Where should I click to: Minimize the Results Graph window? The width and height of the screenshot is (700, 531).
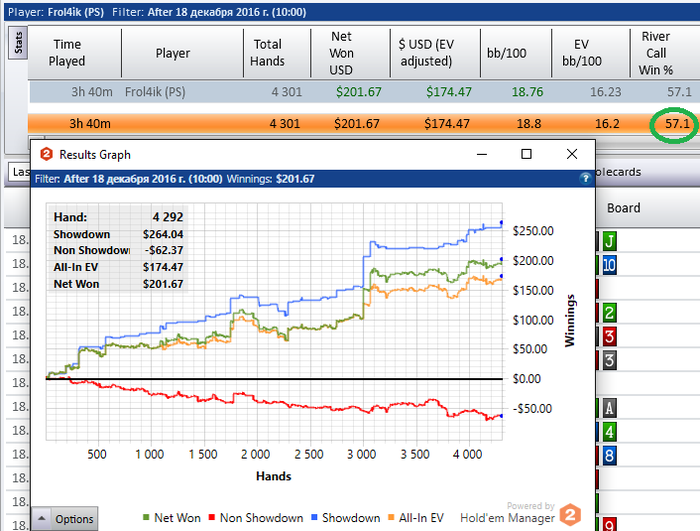point(482,155)
